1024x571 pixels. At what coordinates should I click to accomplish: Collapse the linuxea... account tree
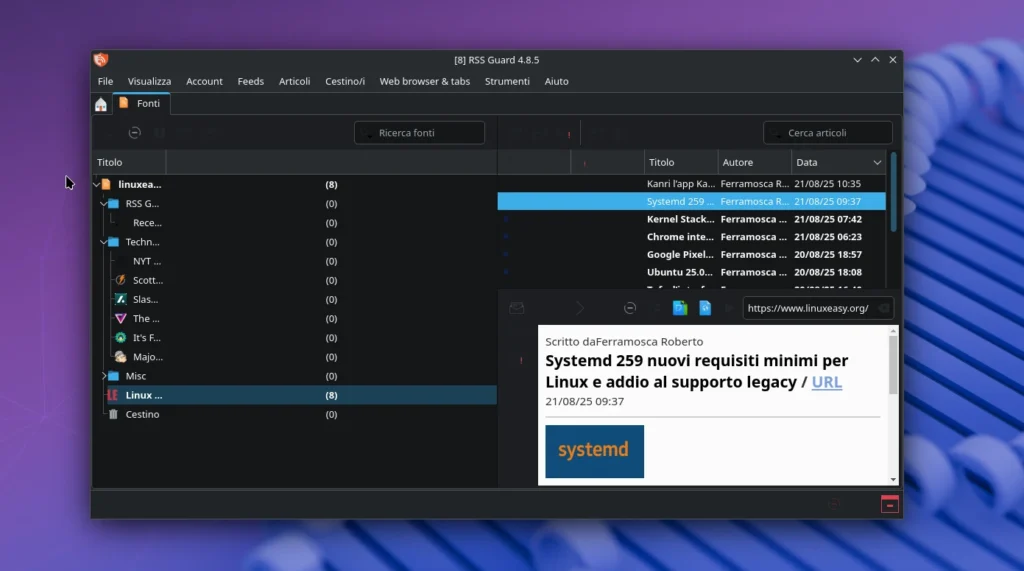pyautogui.click(x=97, y=185)
